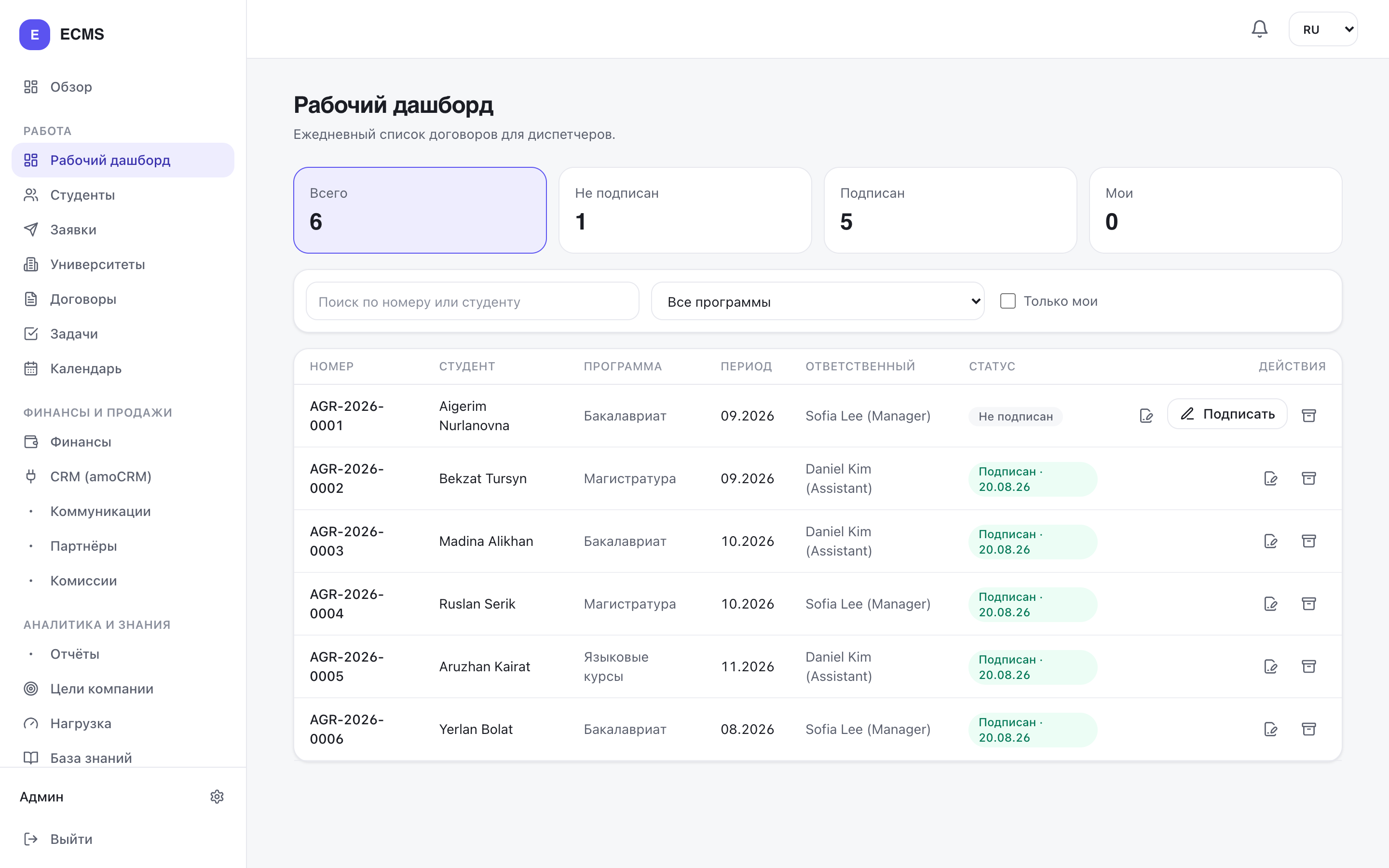Viewport: 1389px width, 868px height.
Task: Open settings gear next to Админ
Action: pyautogui.click(x=217, y=797)
